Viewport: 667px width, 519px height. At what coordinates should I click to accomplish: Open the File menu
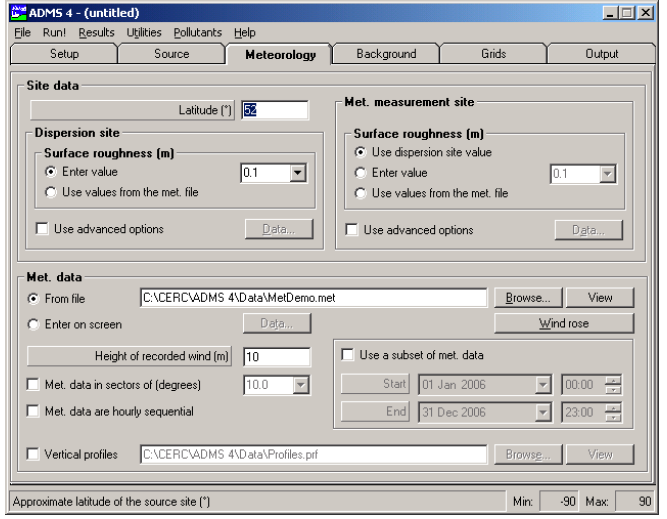(x=22, y=33)
